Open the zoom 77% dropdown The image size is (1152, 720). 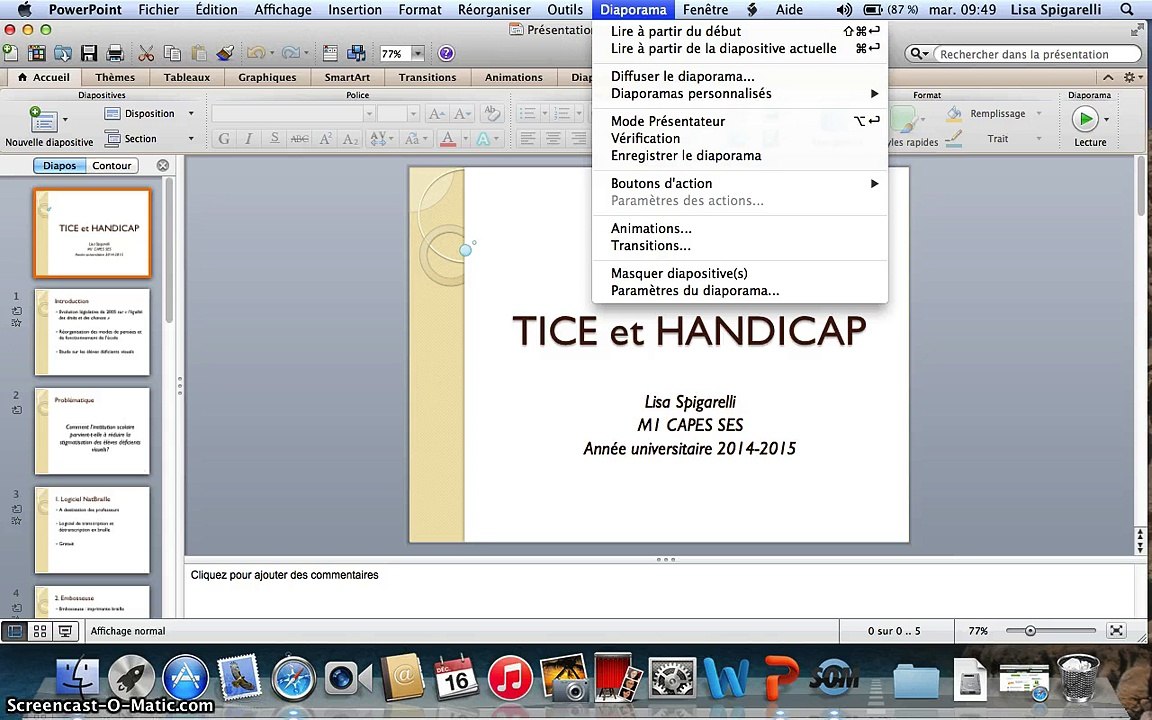[x=417, y=54]
